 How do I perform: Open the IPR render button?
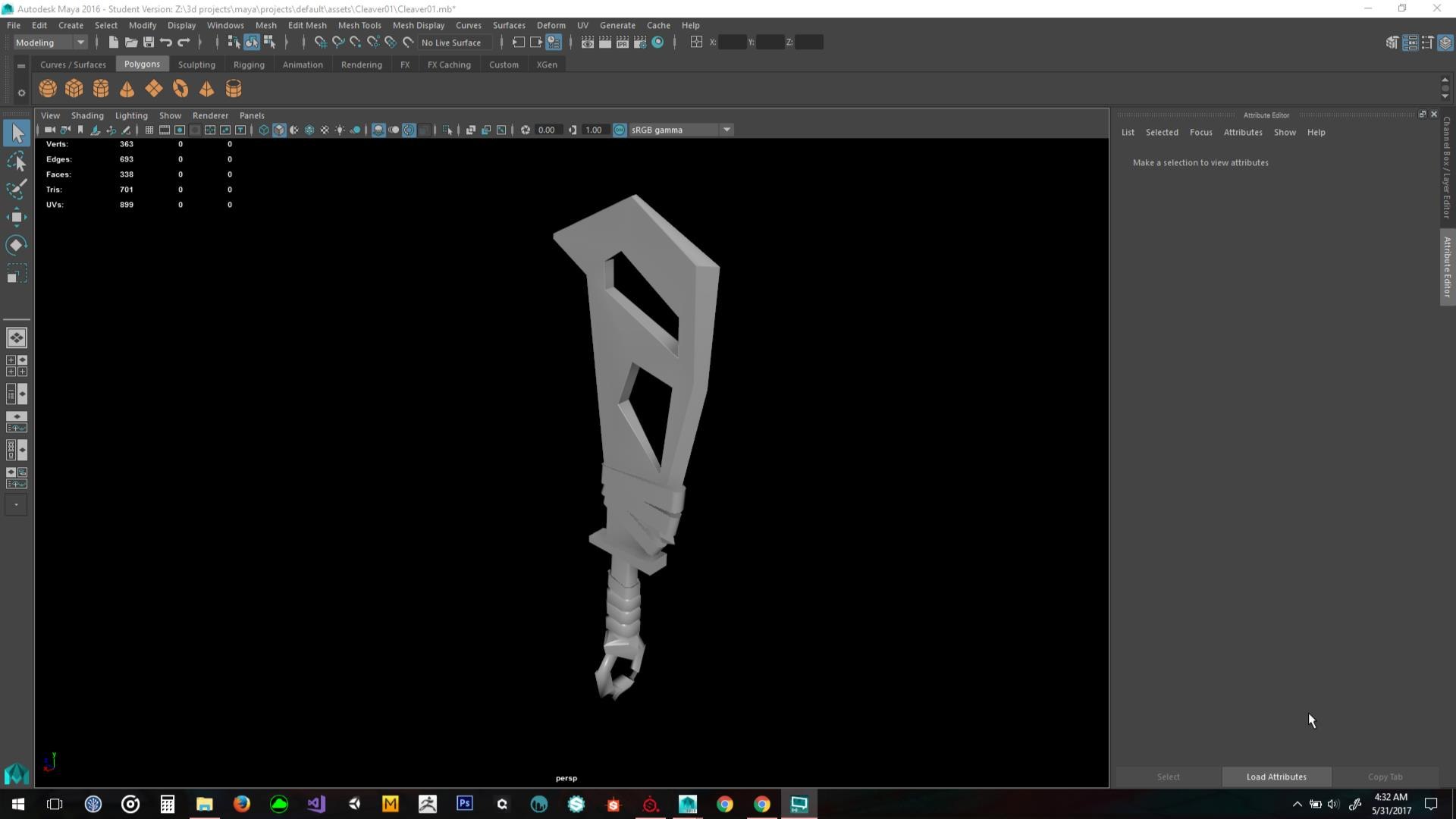(623, 42)
